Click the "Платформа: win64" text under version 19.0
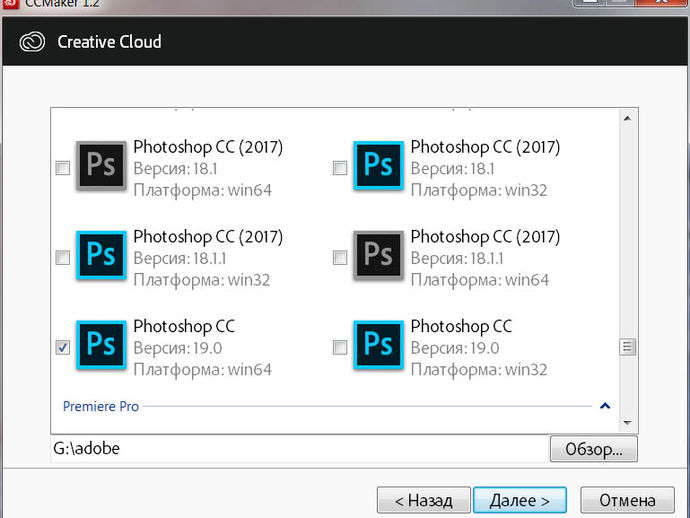This screenshot has width=690, height=518. coord(202,370)
